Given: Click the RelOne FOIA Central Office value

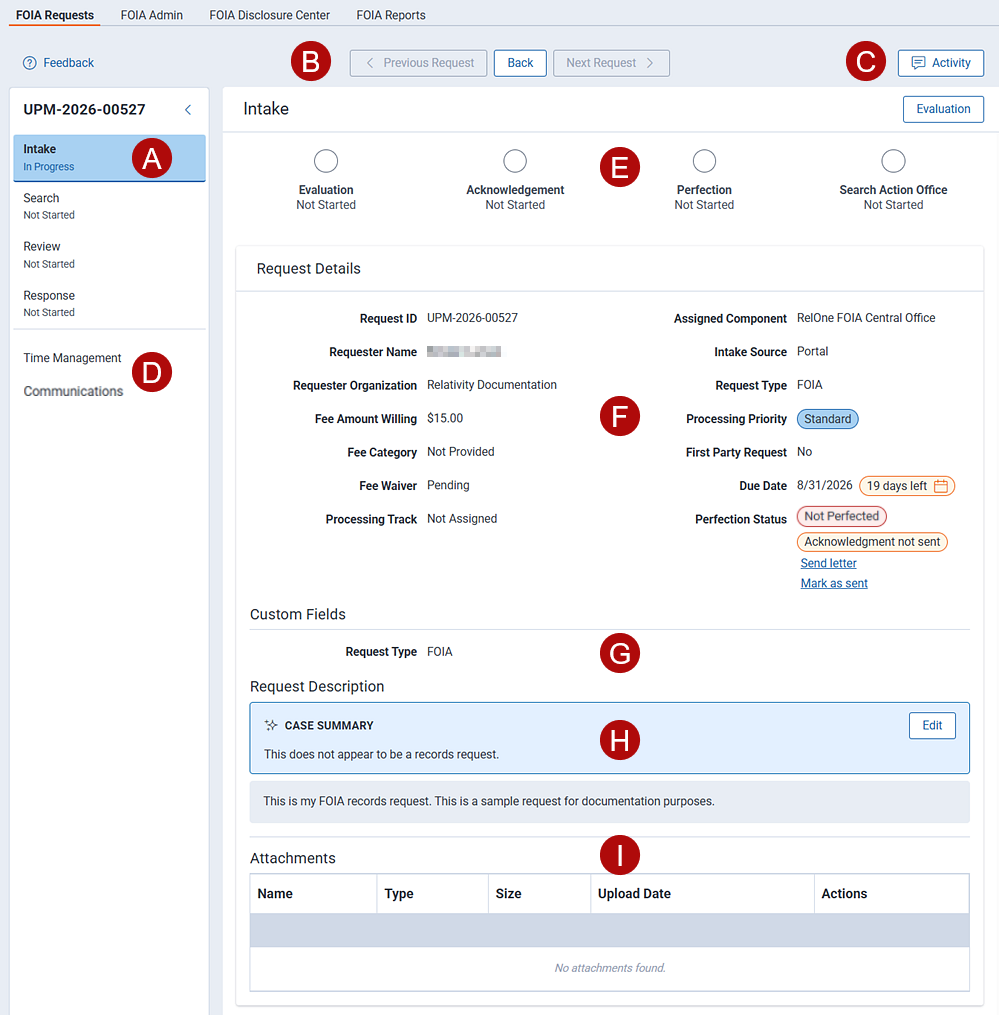Looking at the screenshot, I should tap(866, 318).
